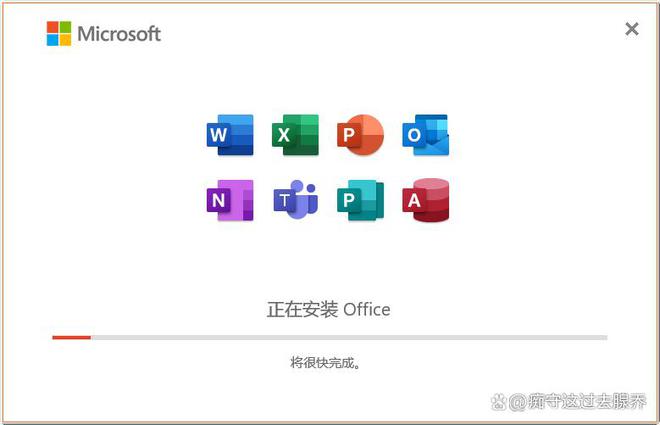Click the letter T tile on Teams icon
The height and width of the screenshot is (425, 660).
point(285,200)
